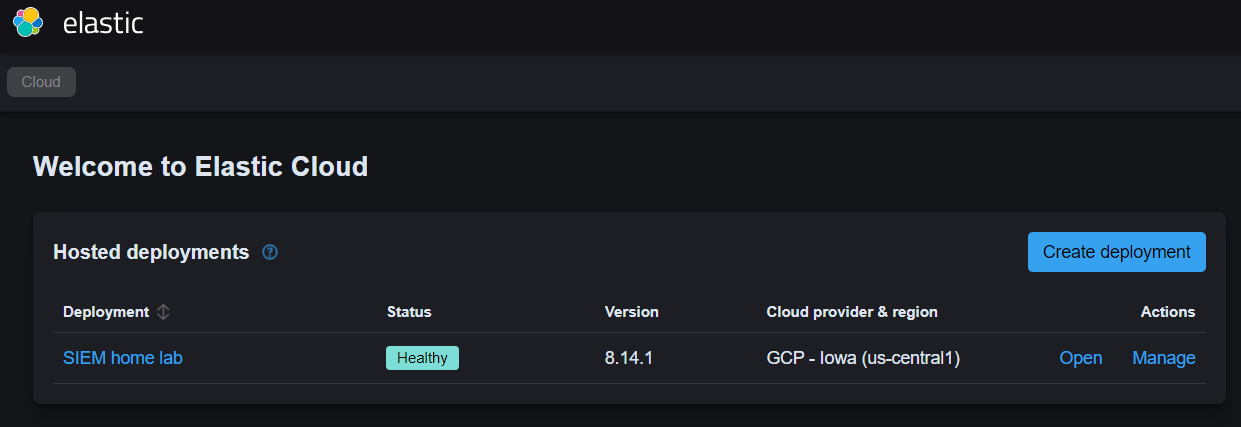Screen dimensions: 1241x427
Task: Click the Version column header
Action: [x=632, y=312]
